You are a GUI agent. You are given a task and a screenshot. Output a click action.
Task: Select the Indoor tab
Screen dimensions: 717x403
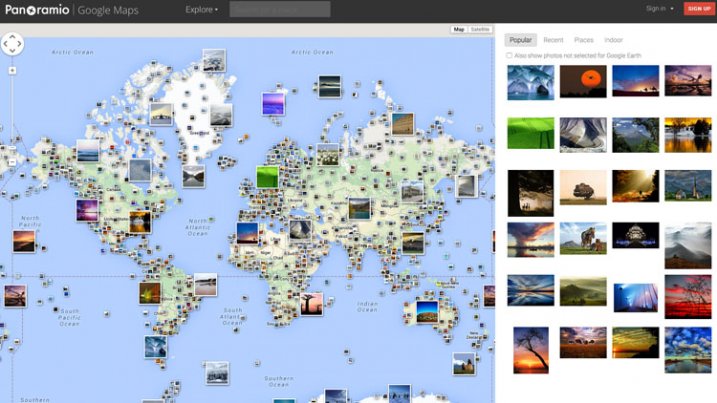pos(613,40)
